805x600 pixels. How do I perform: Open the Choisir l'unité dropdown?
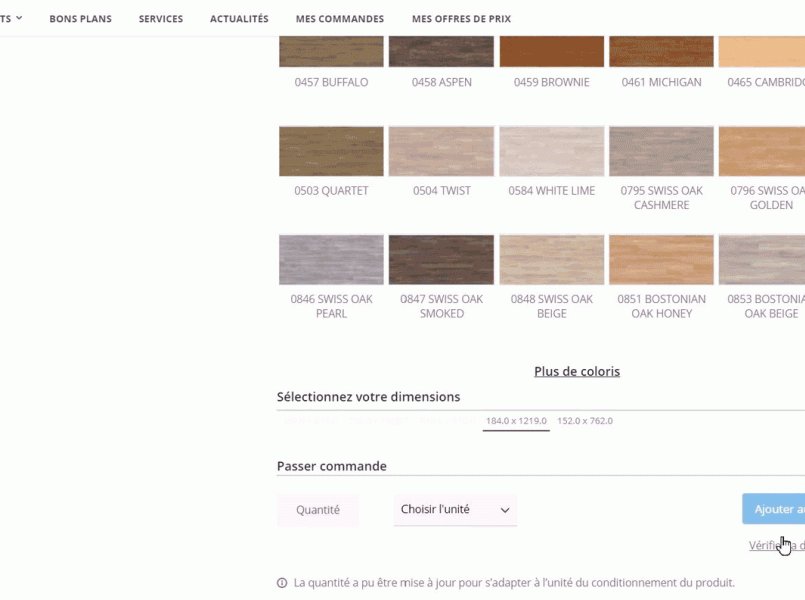click(455, 509)
